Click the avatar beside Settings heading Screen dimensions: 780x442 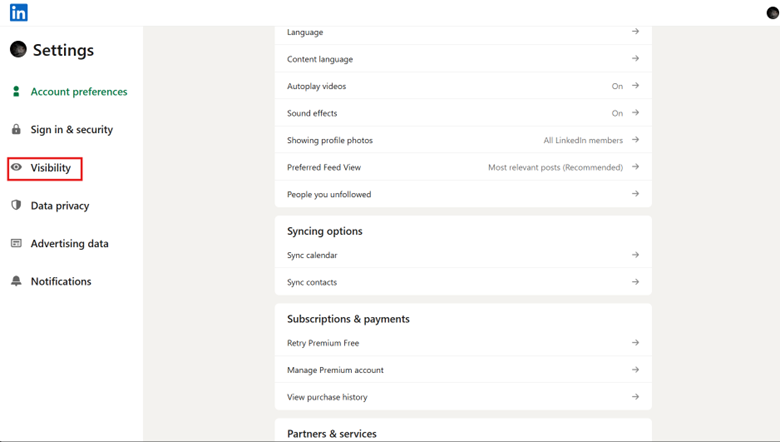tap(18, 49)
